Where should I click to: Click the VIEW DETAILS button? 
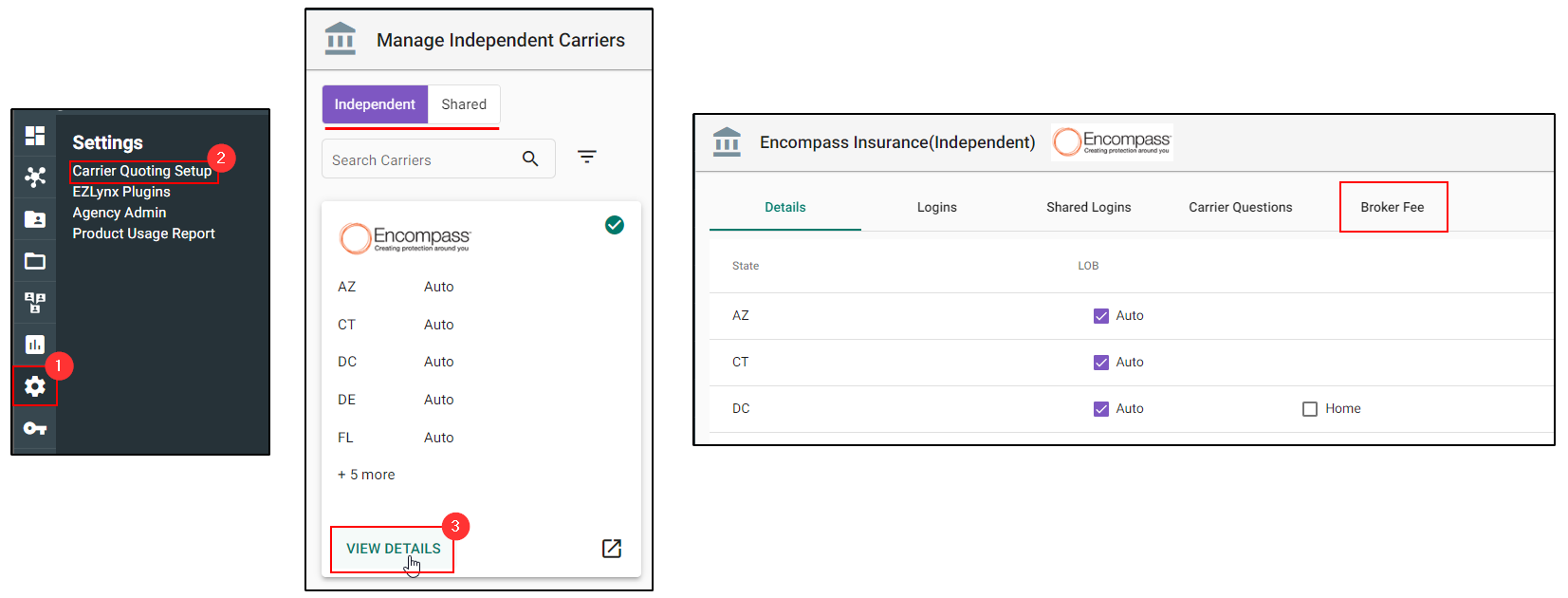pos(394,549)
